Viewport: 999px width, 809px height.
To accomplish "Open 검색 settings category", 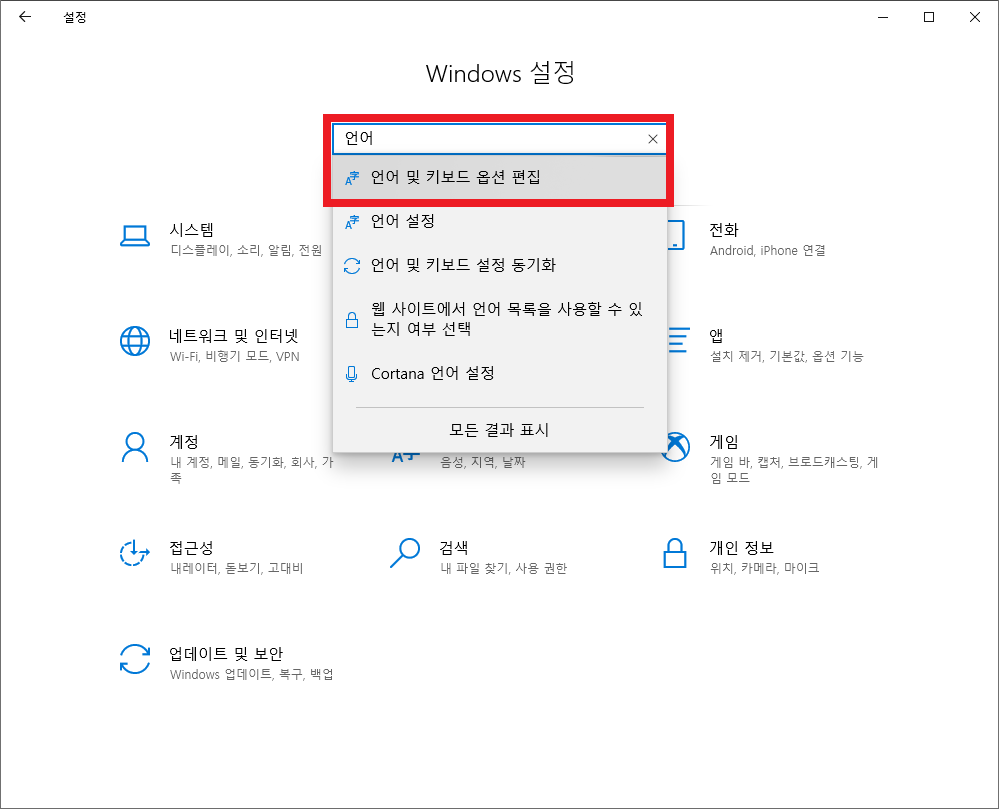I will coord(478,557).
